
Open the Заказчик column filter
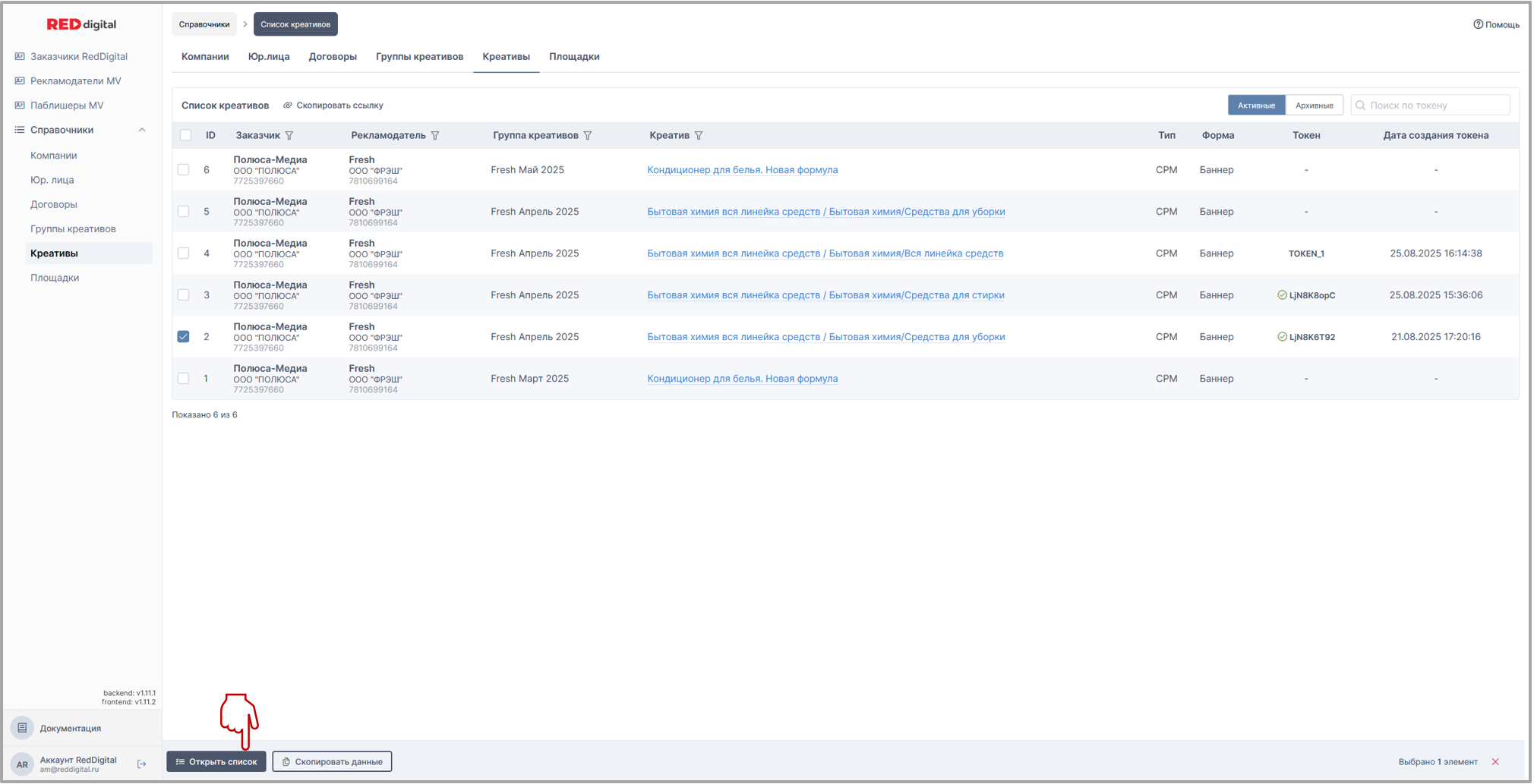tap(289, 136)
